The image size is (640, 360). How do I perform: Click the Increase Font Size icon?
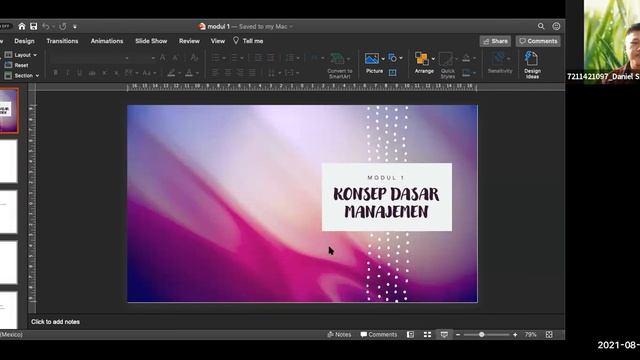point(163,58)
